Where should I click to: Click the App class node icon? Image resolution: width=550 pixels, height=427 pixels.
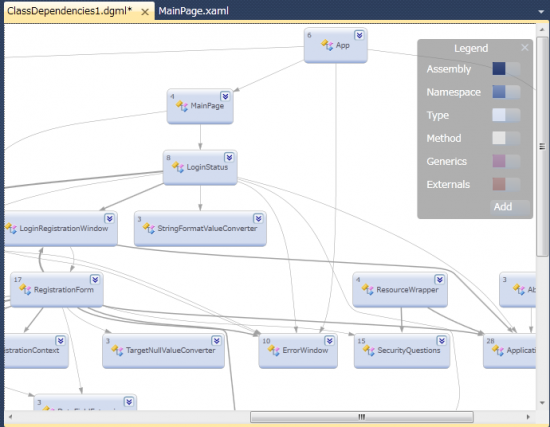click(x=327, y=45)
